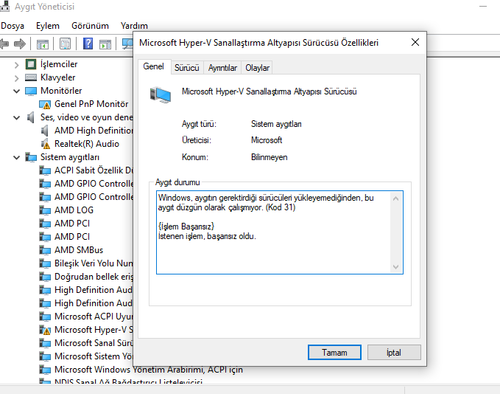Expand the Klavyeler tree node
The height and width of the screenshot is (394, 500).
coord(16,78)
